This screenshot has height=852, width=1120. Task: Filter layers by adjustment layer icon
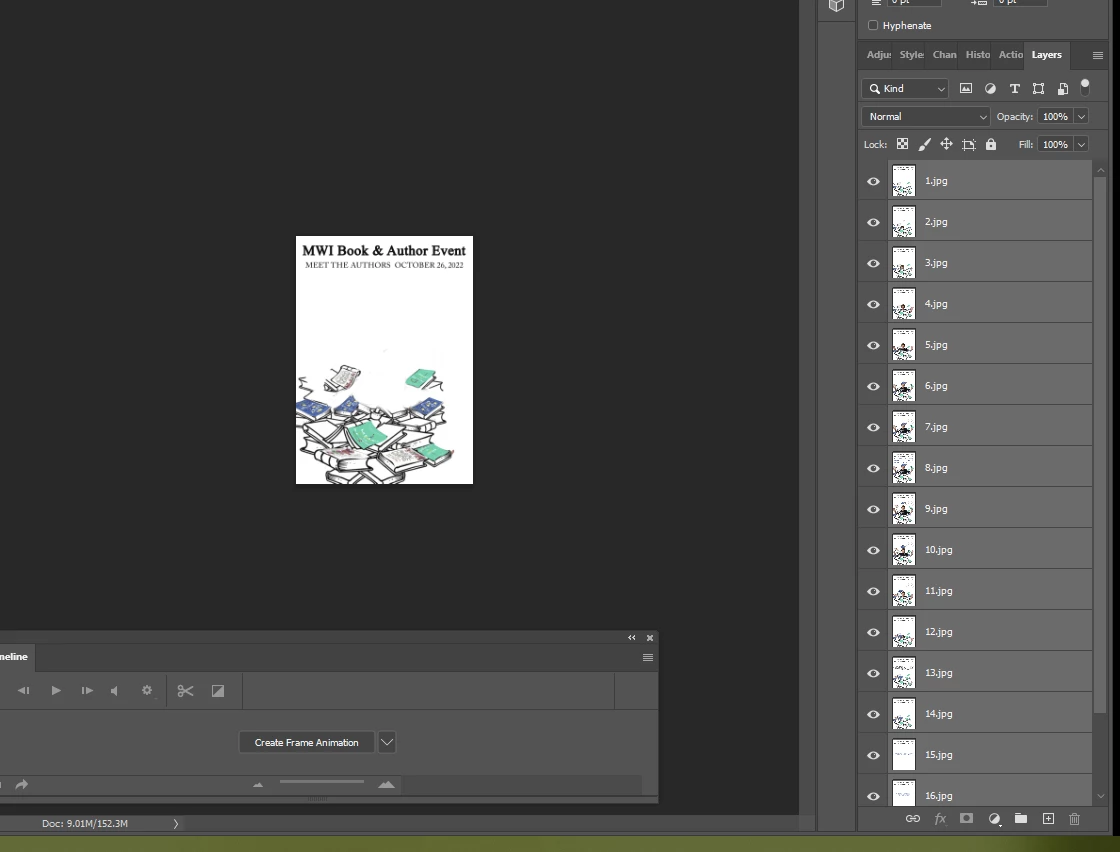click(990, 89)
